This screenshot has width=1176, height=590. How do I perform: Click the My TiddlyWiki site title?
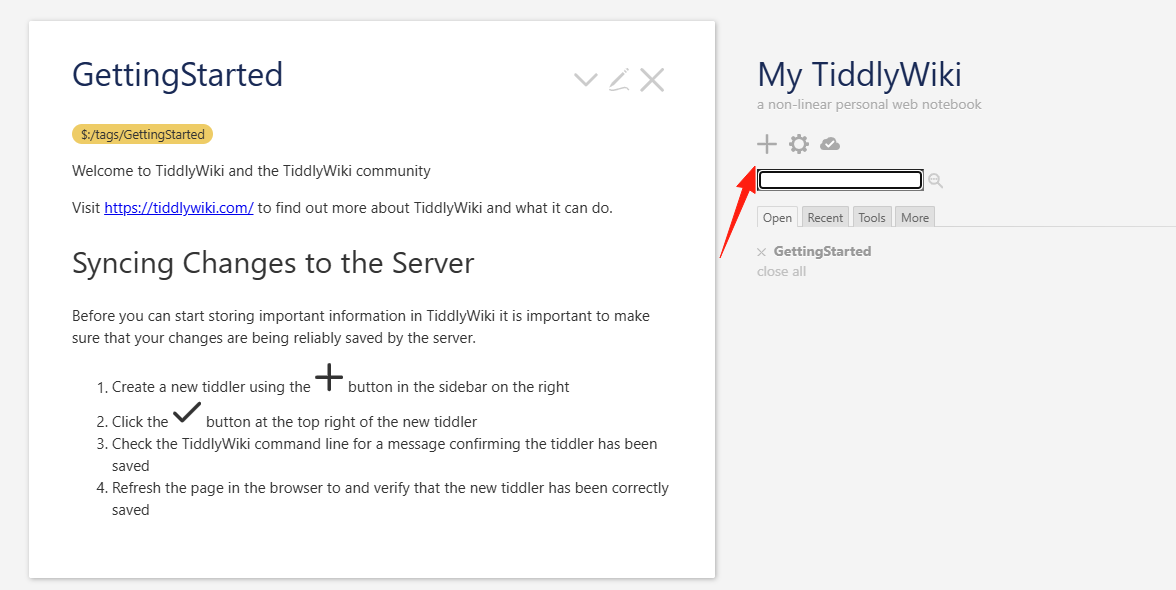point(860,75)
